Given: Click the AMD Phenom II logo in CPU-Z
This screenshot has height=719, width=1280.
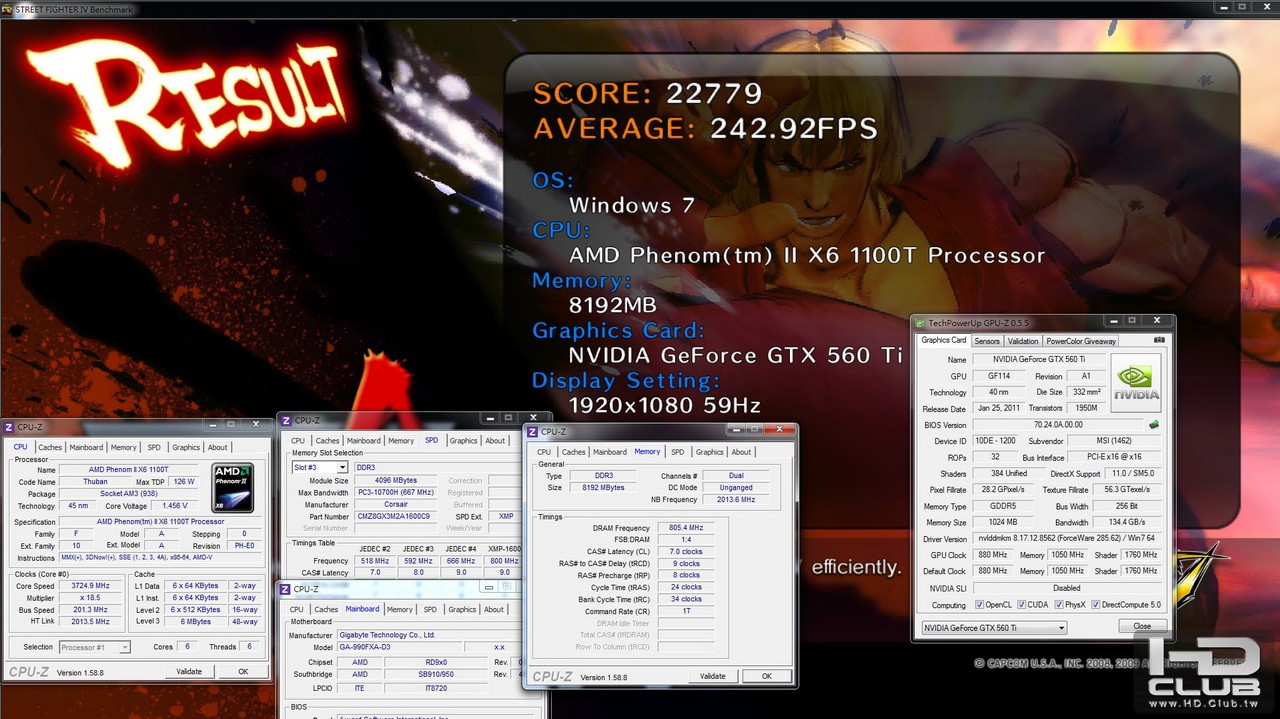Looking at the screenshot, I should coord(232,488).
